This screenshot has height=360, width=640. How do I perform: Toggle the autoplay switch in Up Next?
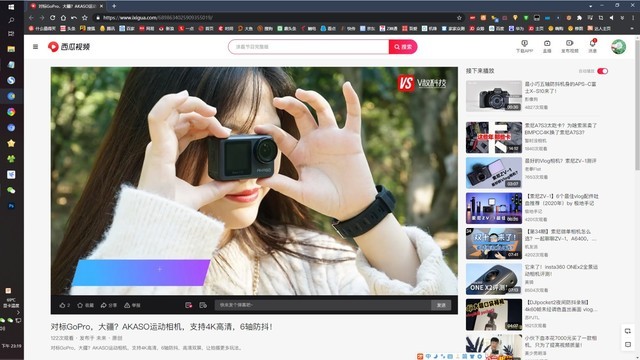point(602,71)
